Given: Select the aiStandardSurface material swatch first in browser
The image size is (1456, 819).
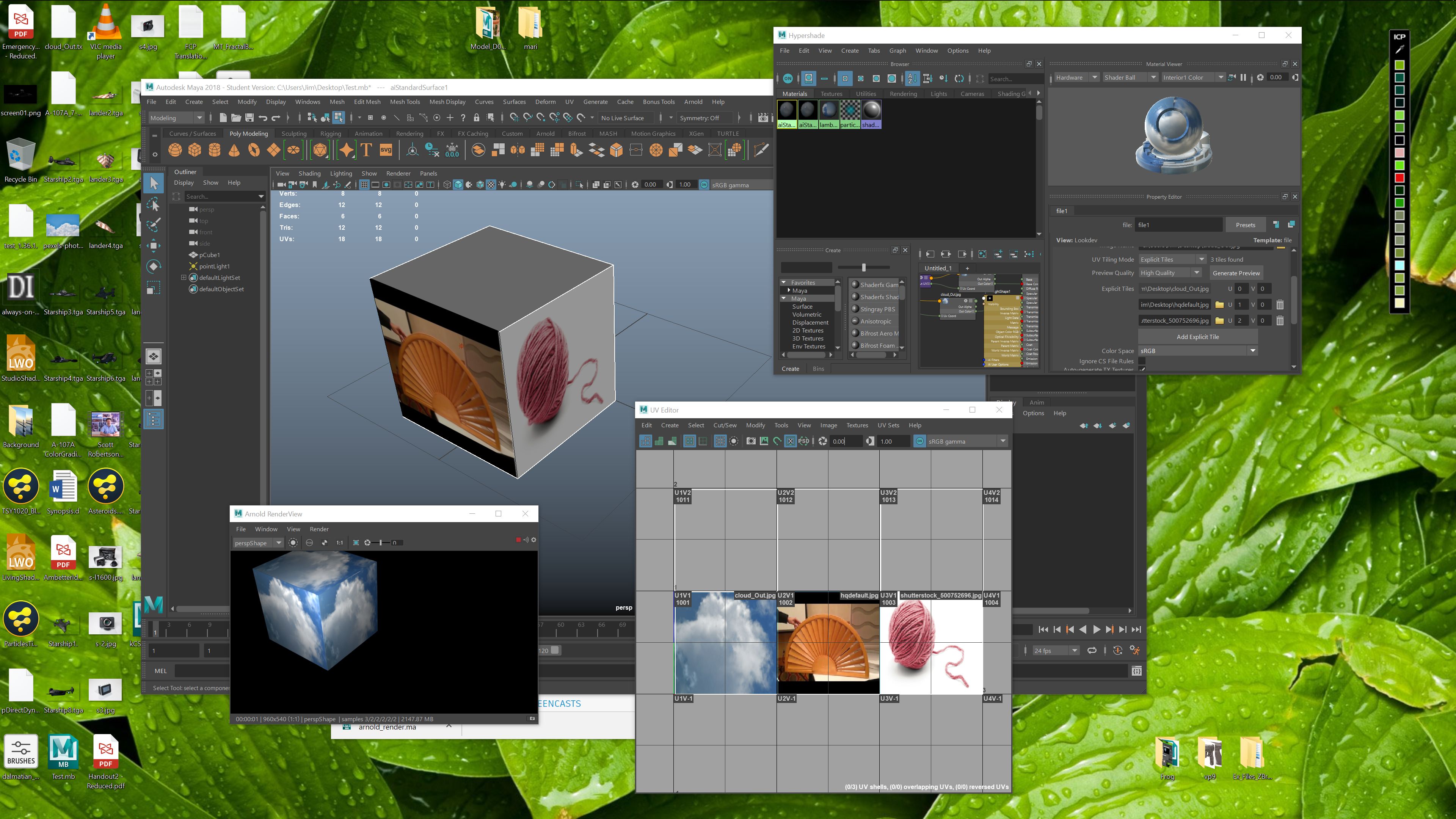Looking at the screenshot, I should pos(787,114).
